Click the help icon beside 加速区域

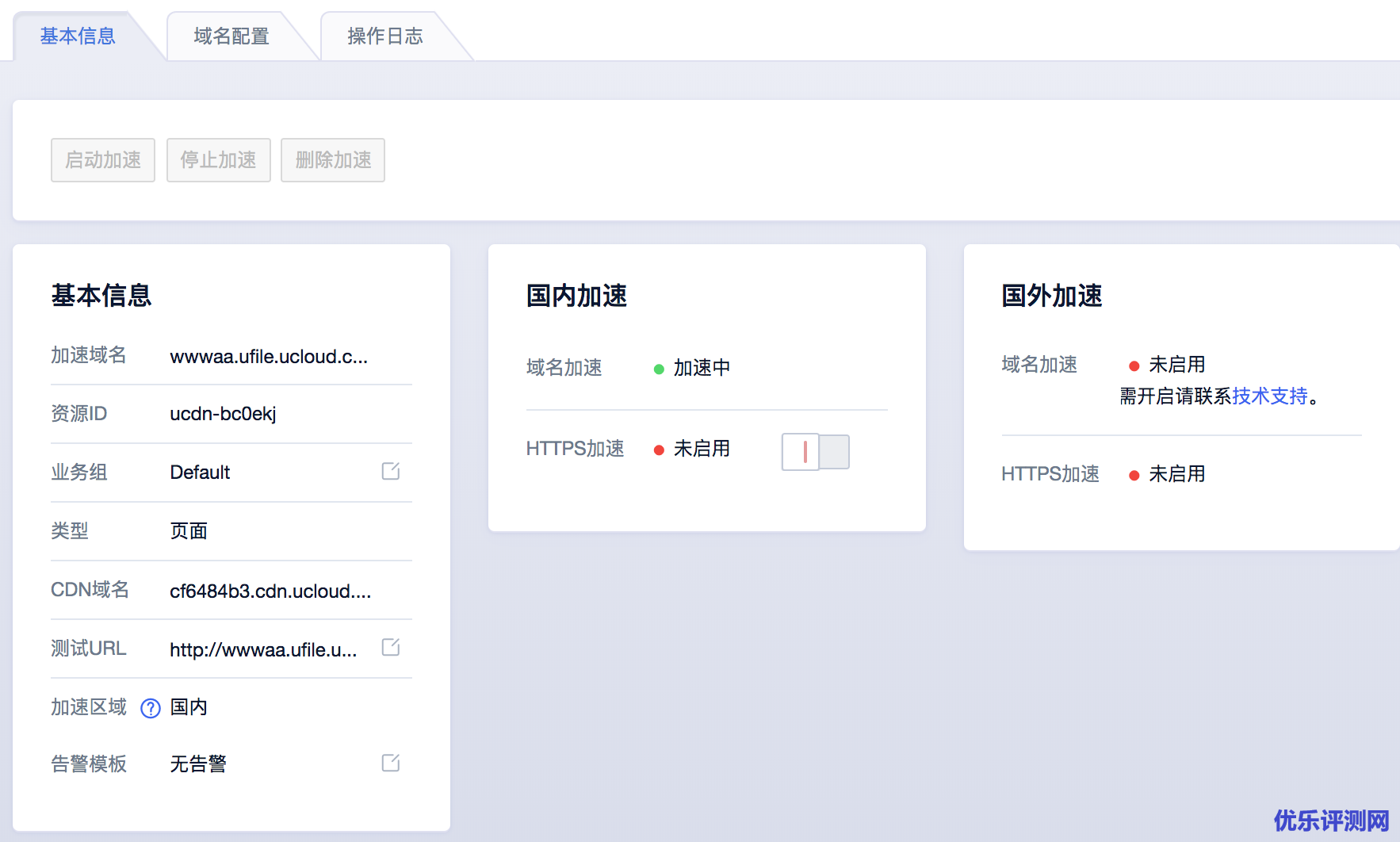151,708
